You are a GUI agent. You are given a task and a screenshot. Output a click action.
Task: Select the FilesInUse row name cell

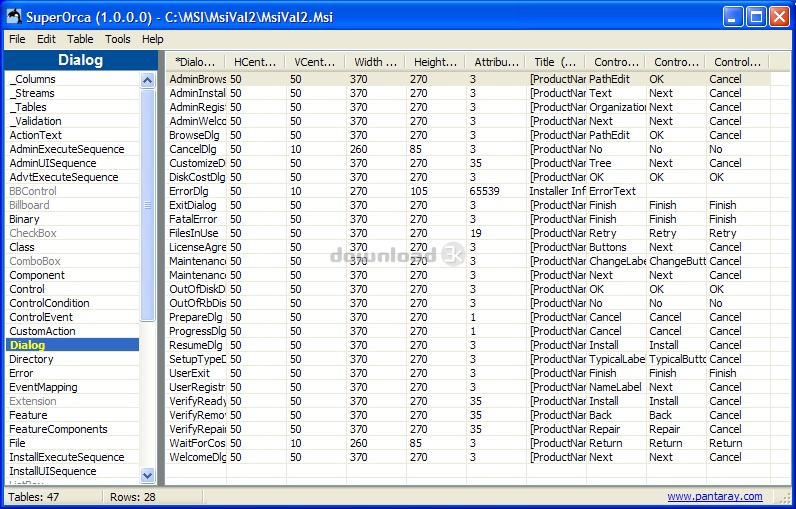pyautogui.click(x=196, y=233)
